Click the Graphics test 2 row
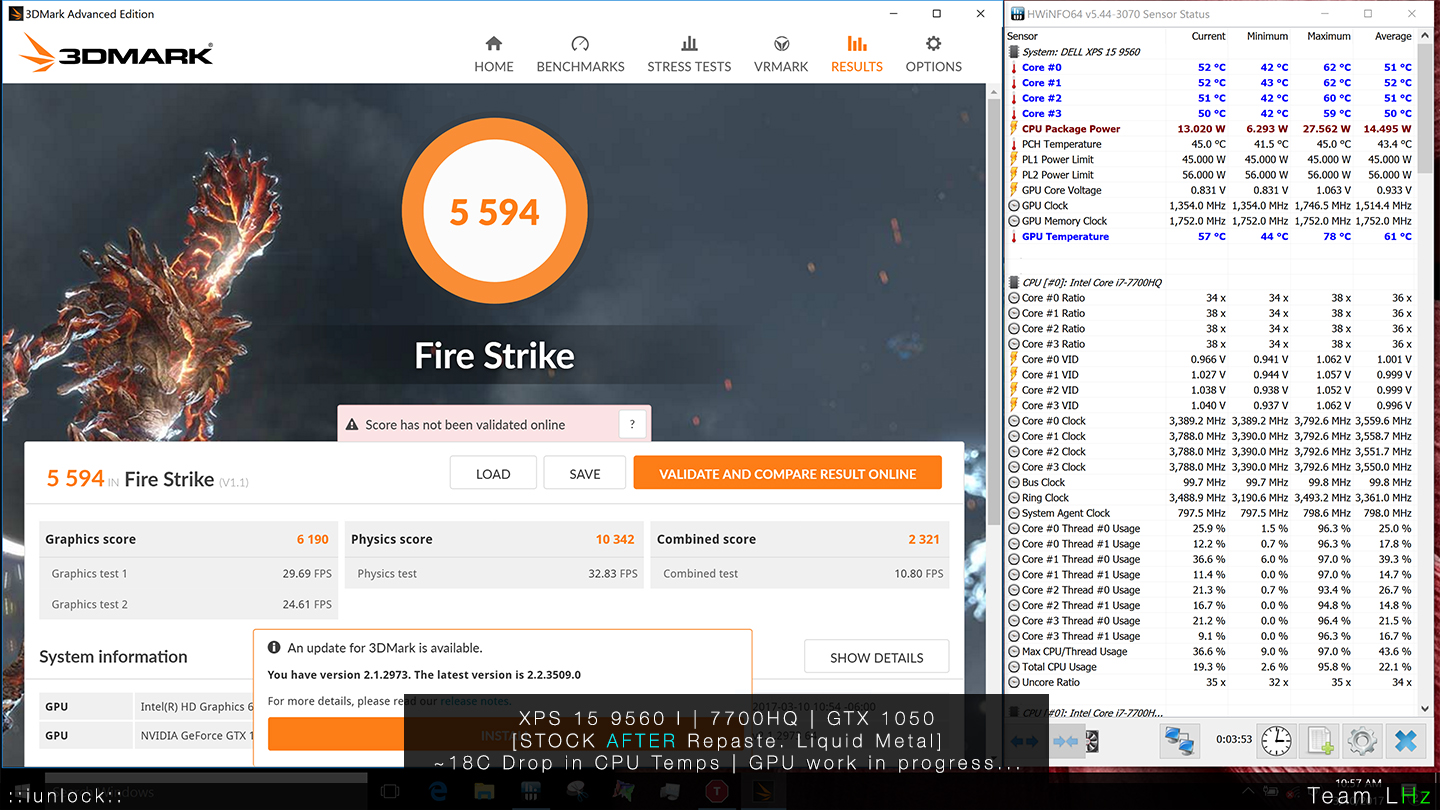 tap(189, 604)
